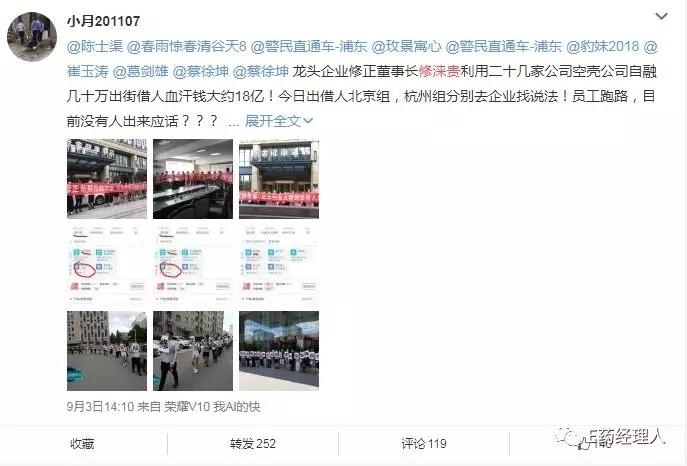Open the @崔玉涛 mention
The width and height of the screenshot is (687, 466).
88,71
